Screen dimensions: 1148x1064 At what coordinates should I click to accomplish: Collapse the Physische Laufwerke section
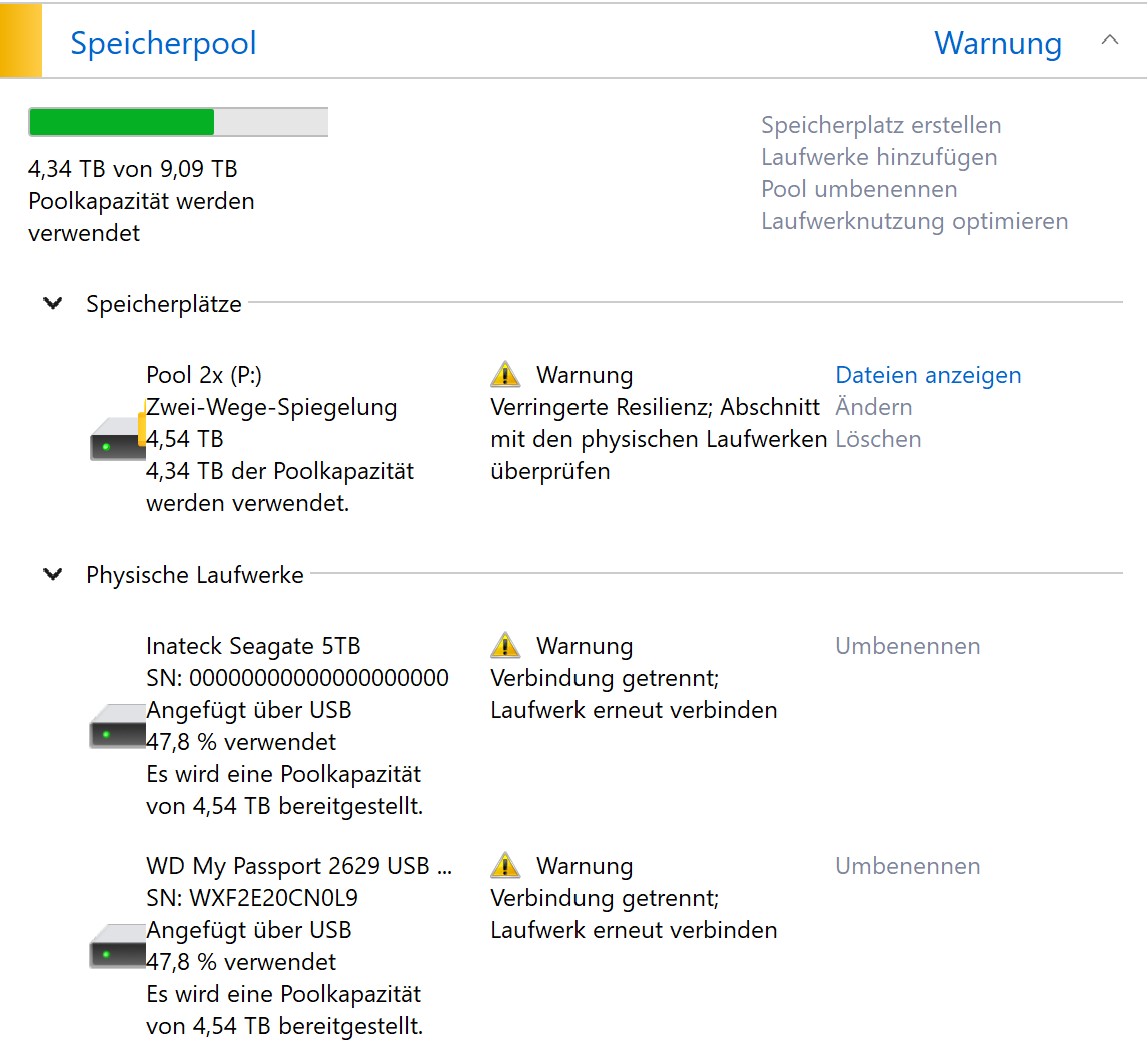click(x=53, y=573)
